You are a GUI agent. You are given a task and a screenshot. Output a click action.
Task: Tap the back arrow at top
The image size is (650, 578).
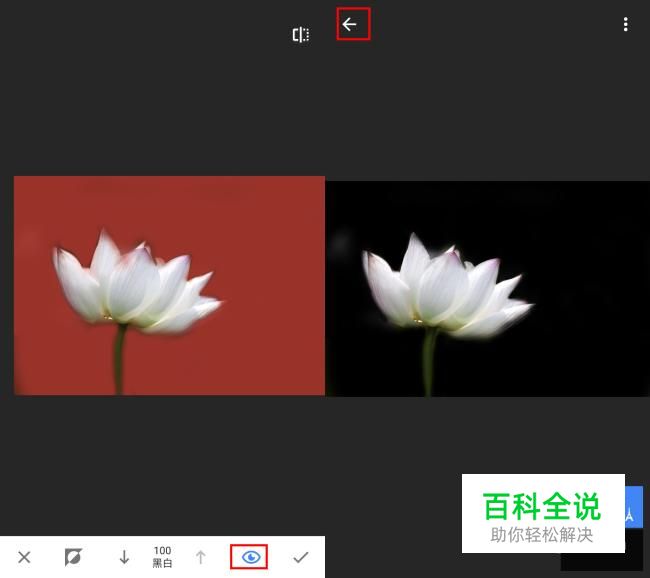pos(349,24)
